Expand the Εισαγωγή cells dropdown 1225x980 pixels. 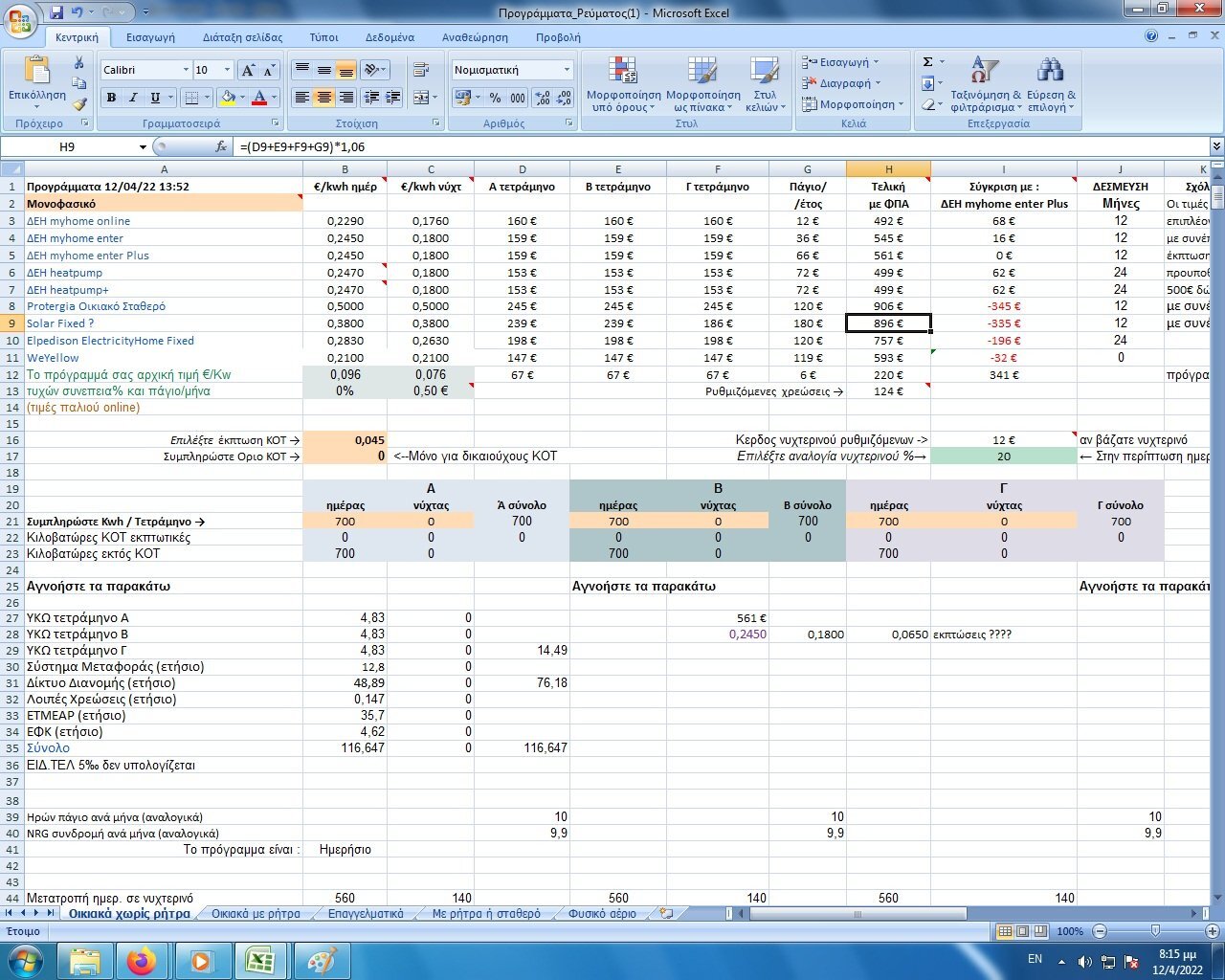876,62
